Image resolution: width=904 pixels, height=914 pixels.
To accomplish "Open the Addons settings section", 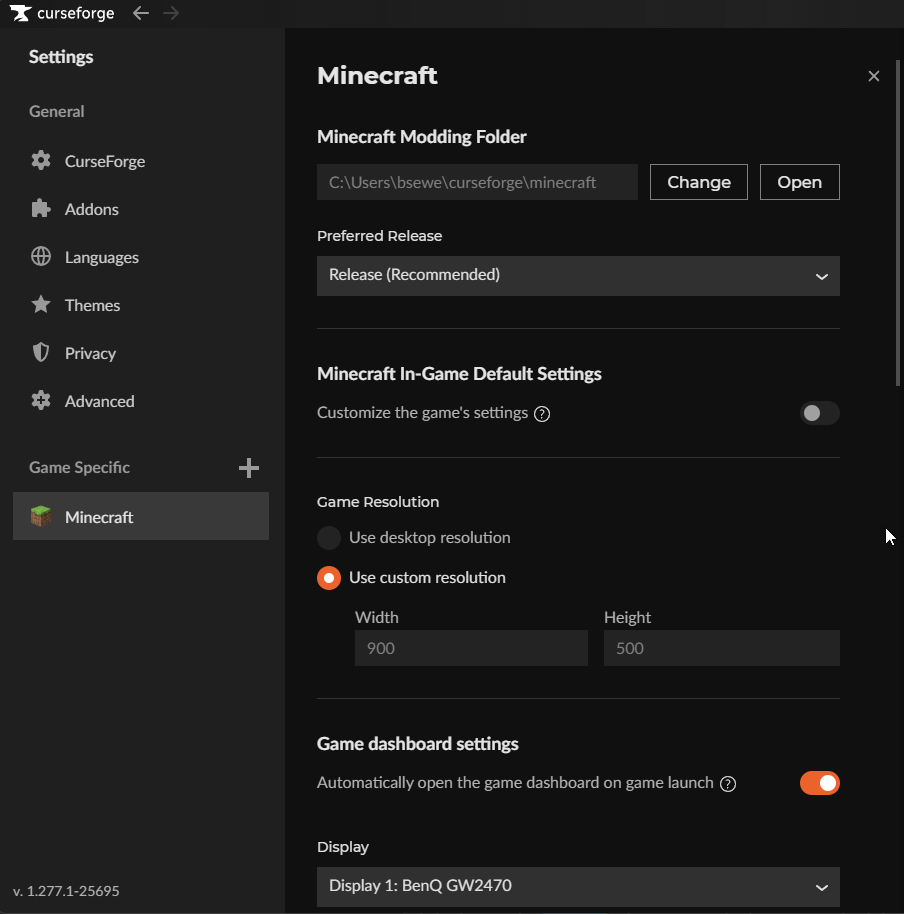I will tap(140, 209).
